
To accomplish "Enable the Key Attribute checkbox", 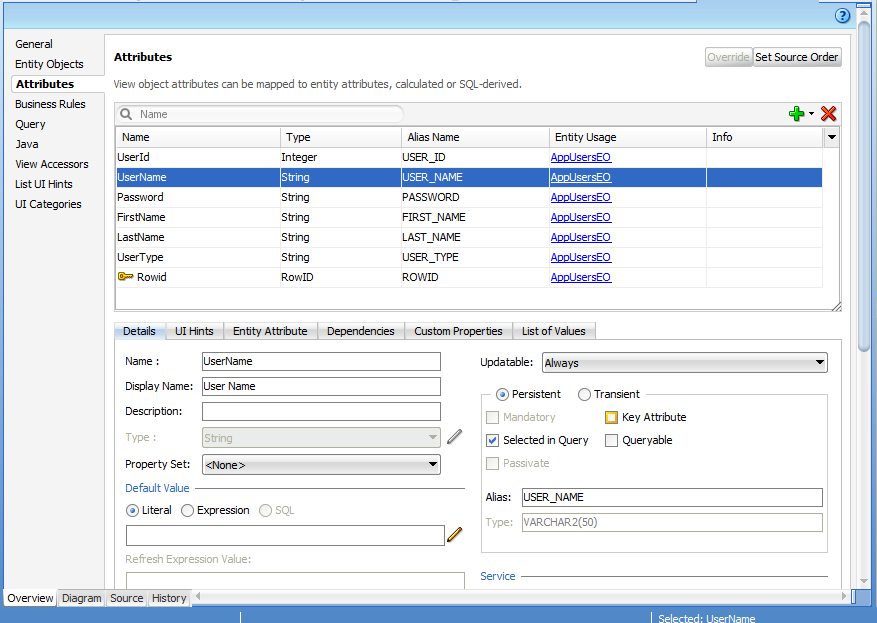I will 612,418.
